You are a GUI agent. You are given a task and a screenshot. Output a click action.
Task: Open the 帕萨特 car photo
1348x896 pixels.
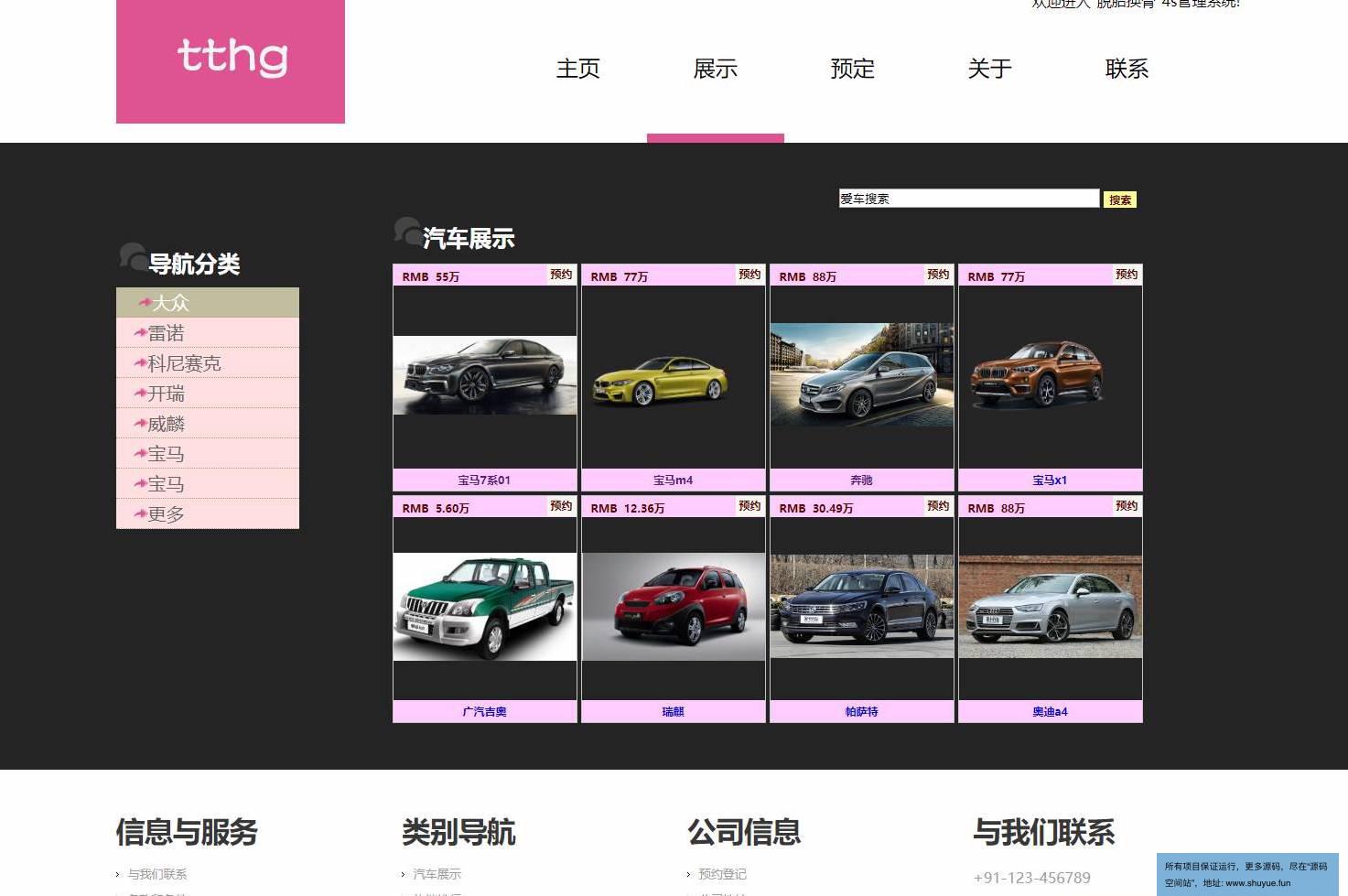click(x=862, y=606)
